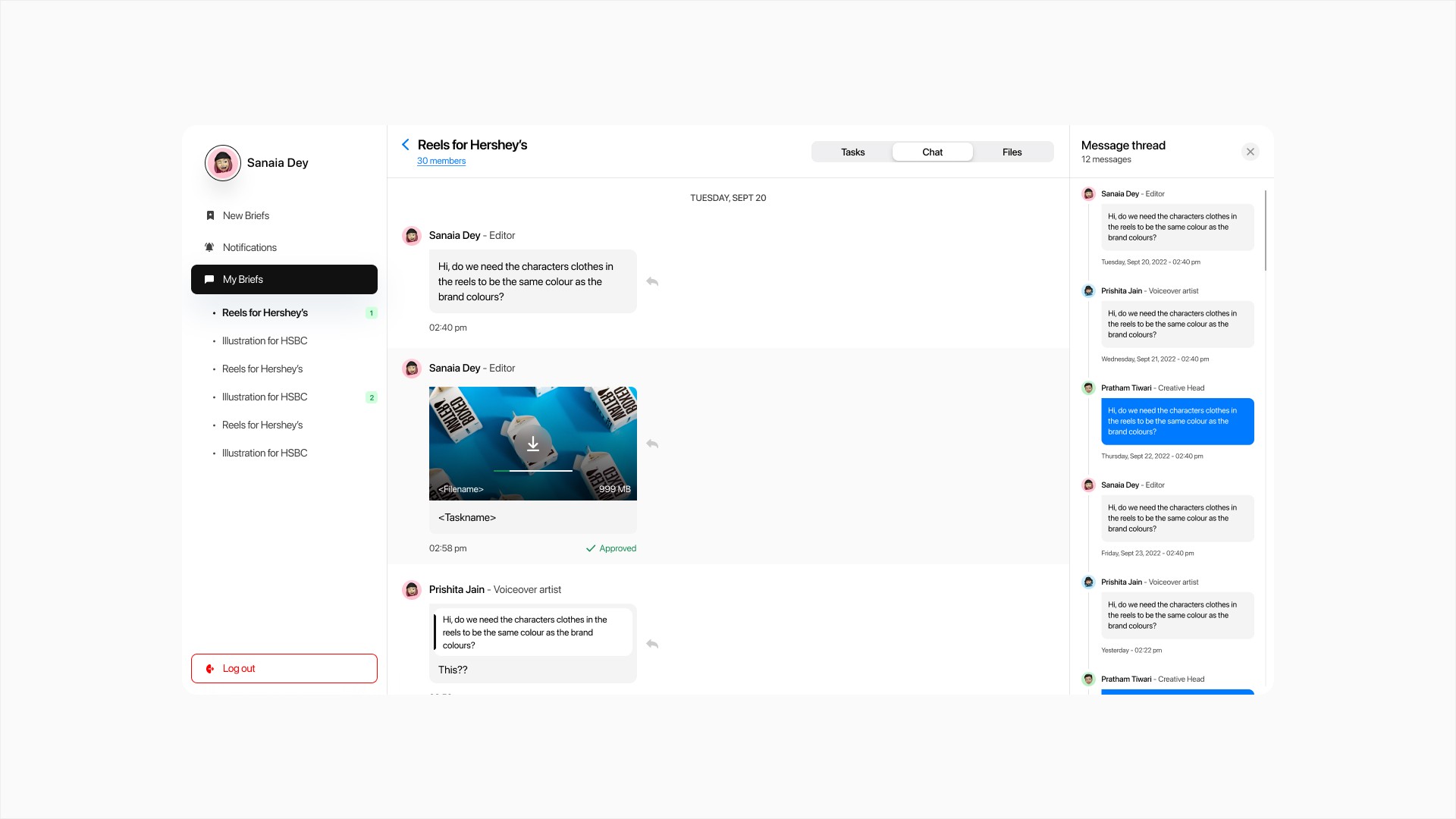Download the attached image file

tap(533, 444)
